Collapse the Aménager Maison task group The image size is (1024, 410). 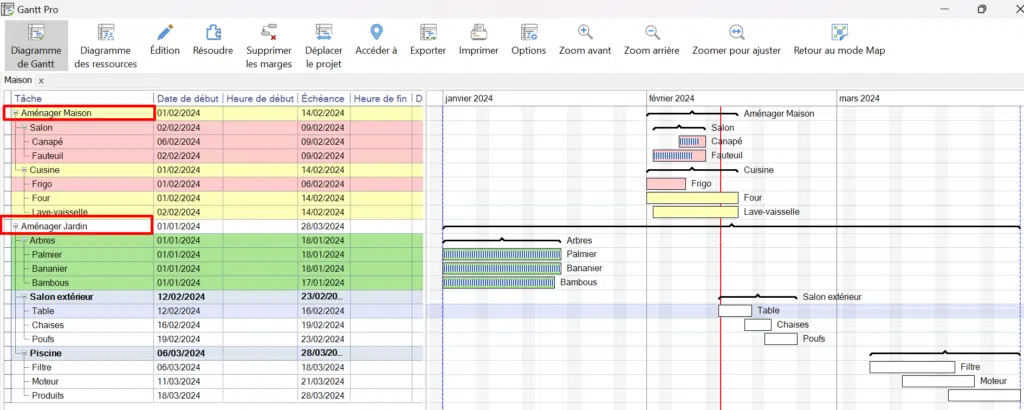coord(15,114)
